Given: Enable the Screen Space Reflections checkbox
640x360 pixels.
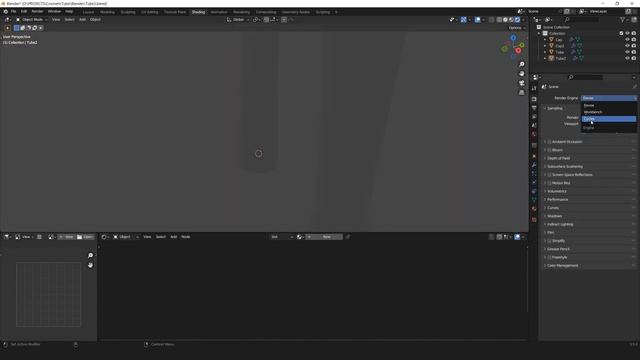Looking at the screenshot, I should (549, 175).
